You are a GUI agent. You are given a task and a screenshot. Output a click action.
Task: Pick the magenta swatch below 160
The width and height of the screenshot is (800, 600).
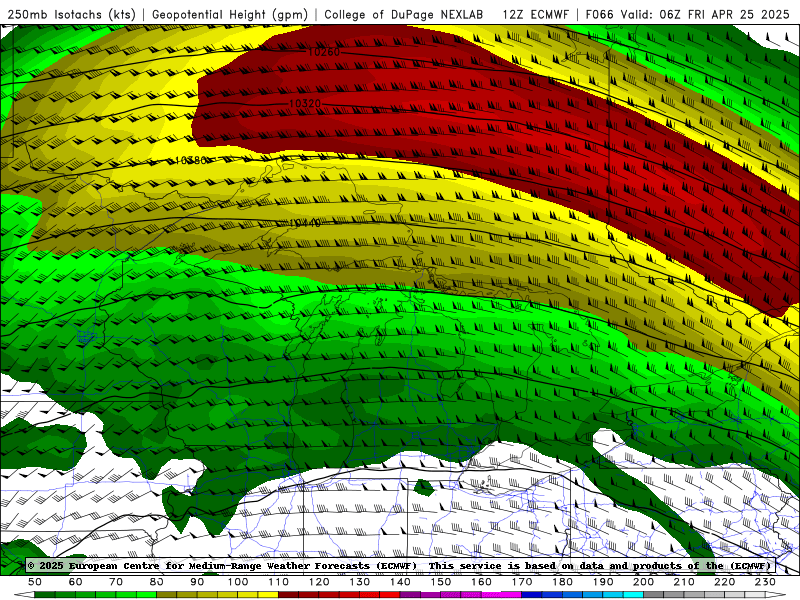(x=491, y=595)
